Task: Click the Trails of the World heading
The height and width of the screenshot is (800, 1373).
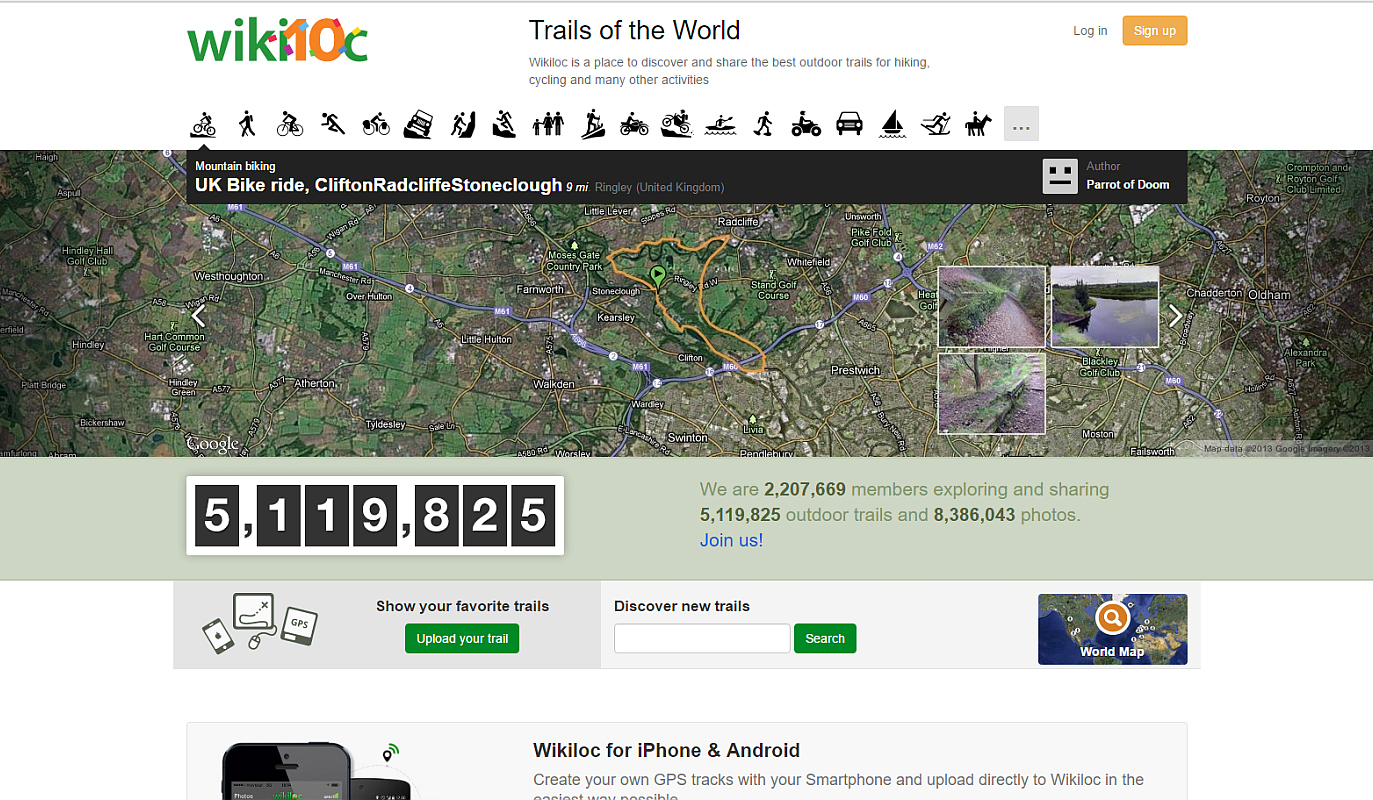Action: click(634, 30)
